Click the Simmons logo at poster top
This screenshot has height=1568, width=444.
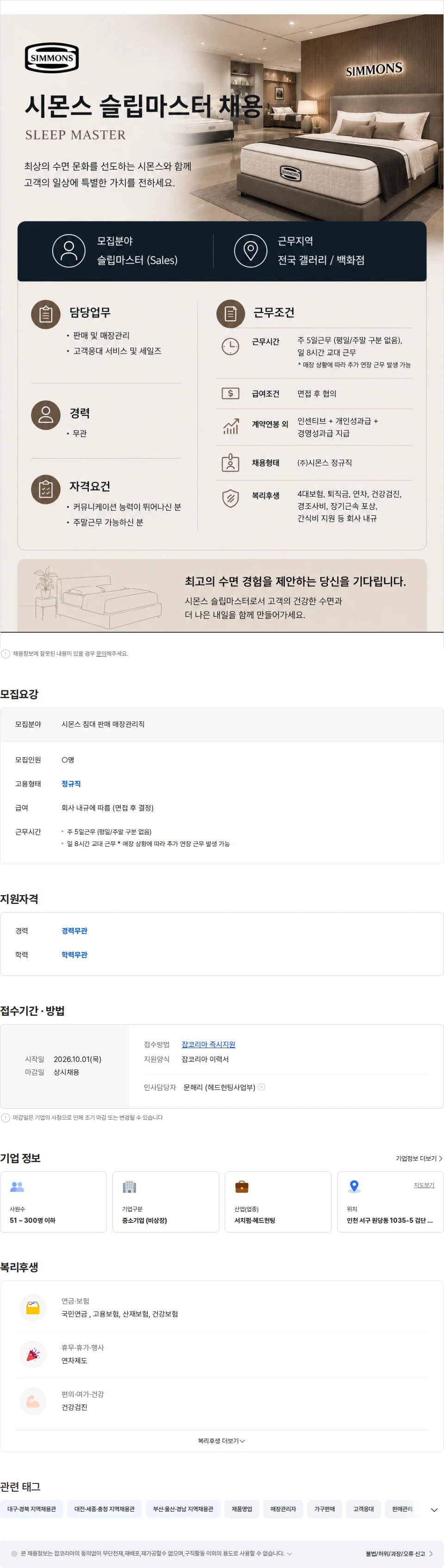(x=52, y=58)
